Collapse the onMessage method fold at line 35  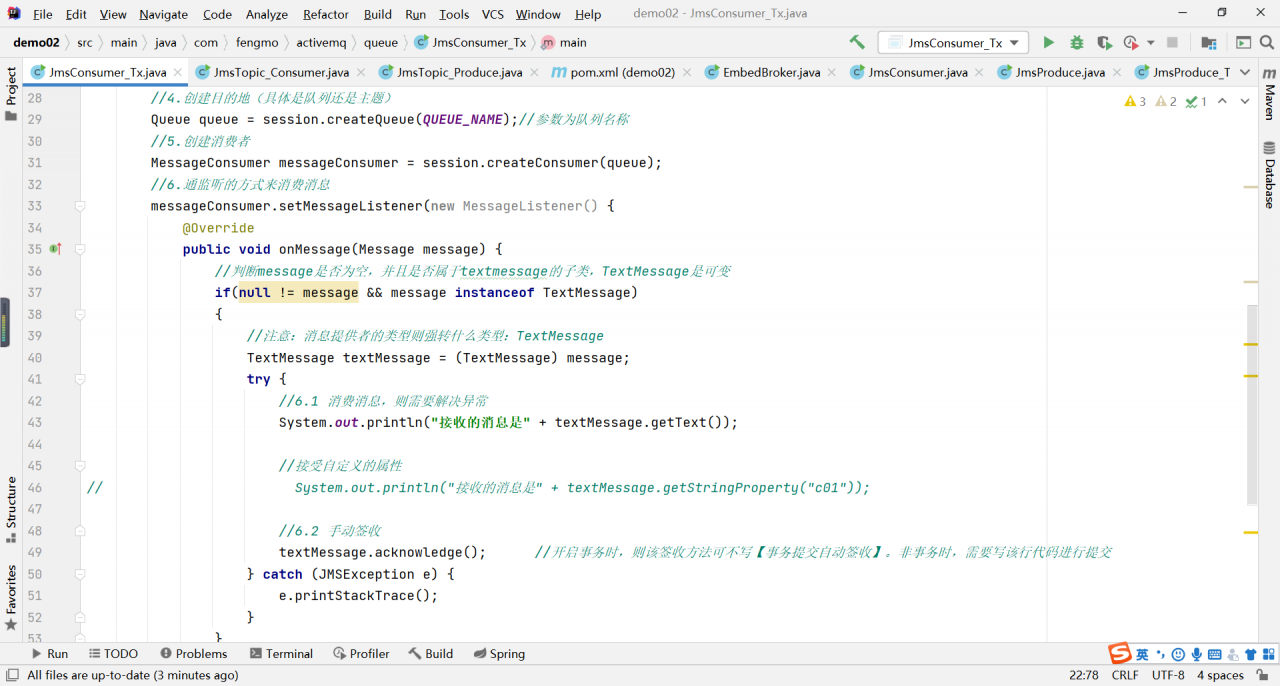pos(79,249)
